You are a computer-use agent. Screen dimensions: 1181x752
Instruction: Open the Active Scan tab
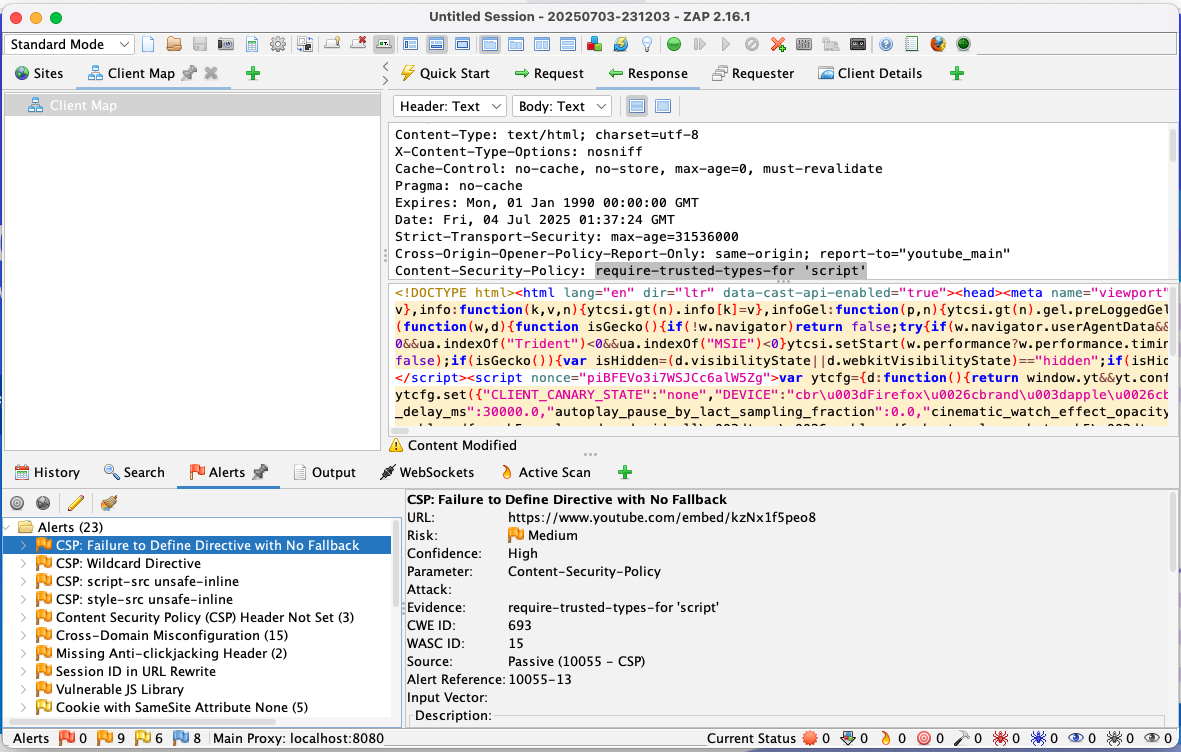(x=545, y=472)
